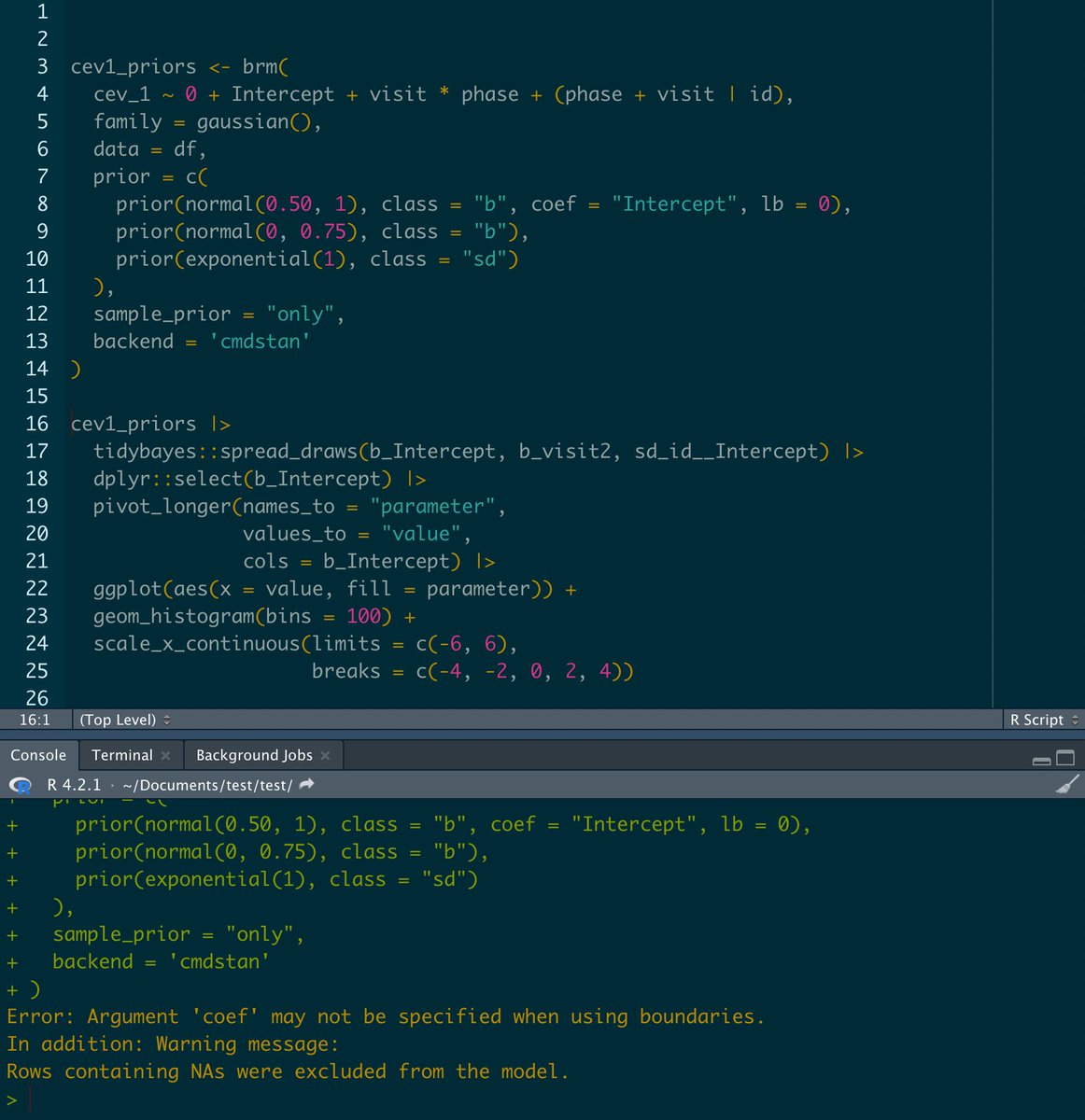Switch to the Terminal tab
The height and width of the screenshot is (1120, 1085).
122,755
